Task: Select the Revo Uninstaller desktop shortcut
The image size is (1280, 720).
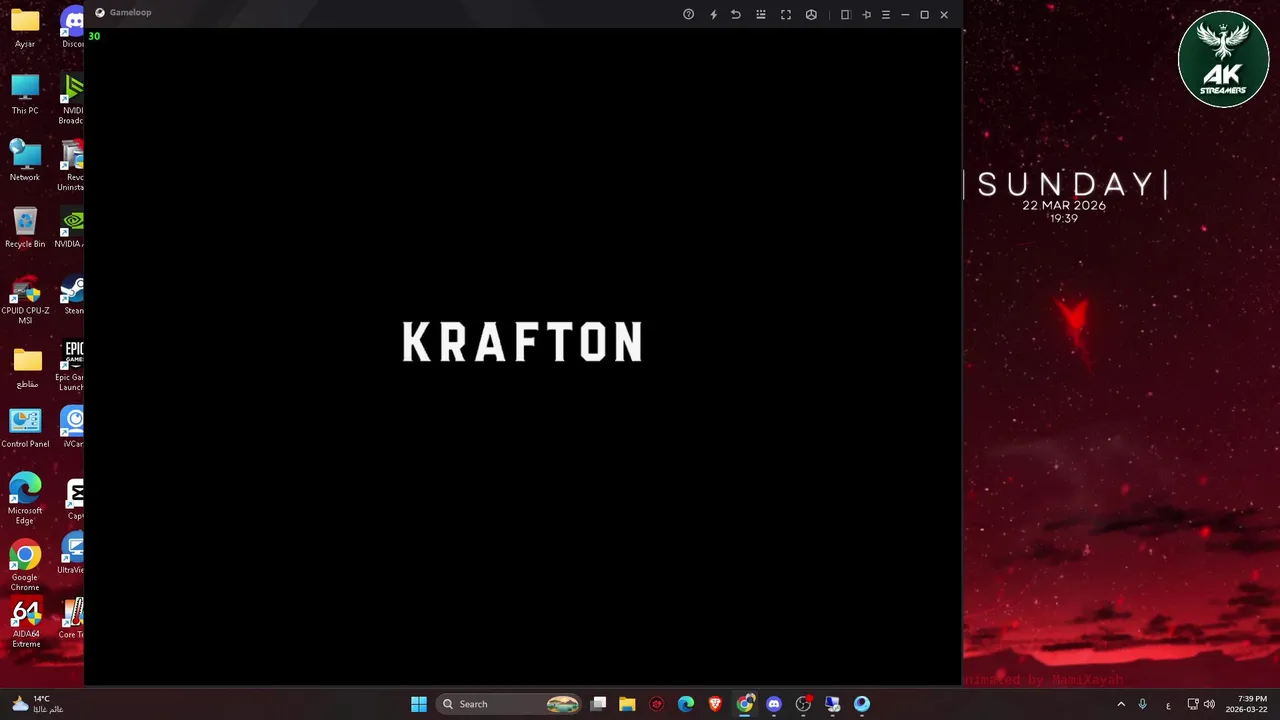Action: (x=72, y=166)
